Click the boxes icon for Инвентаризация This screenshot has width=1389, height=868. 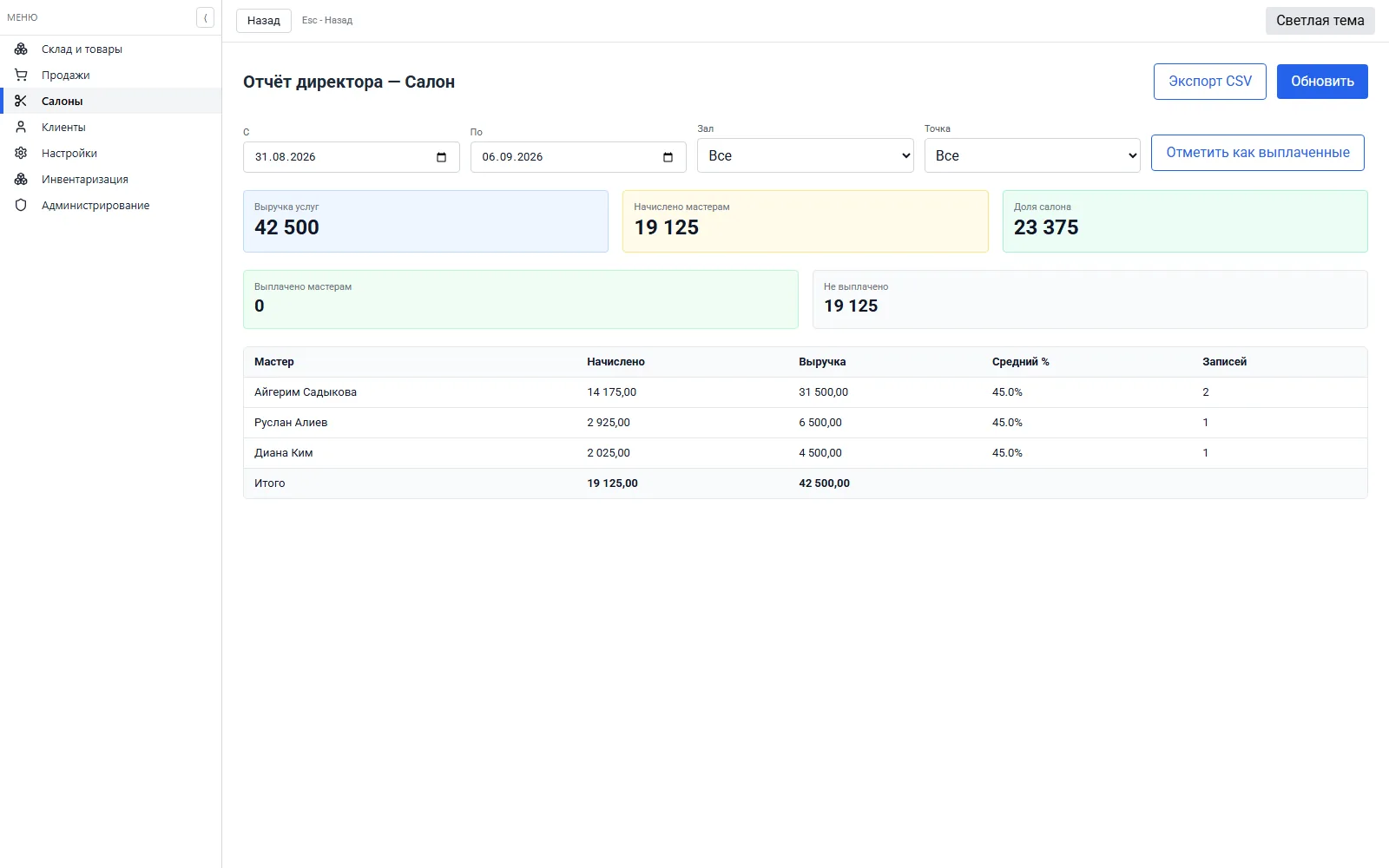click(21, 179)
